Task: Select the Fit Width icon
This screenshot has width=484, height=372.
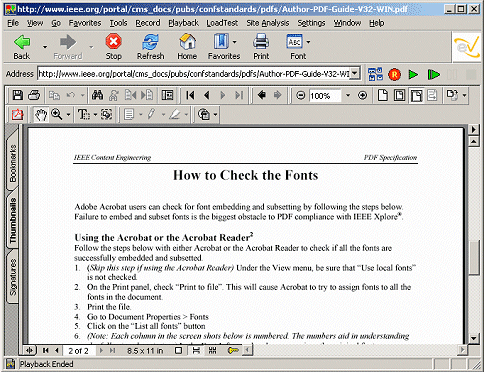Action: (416, 96)
